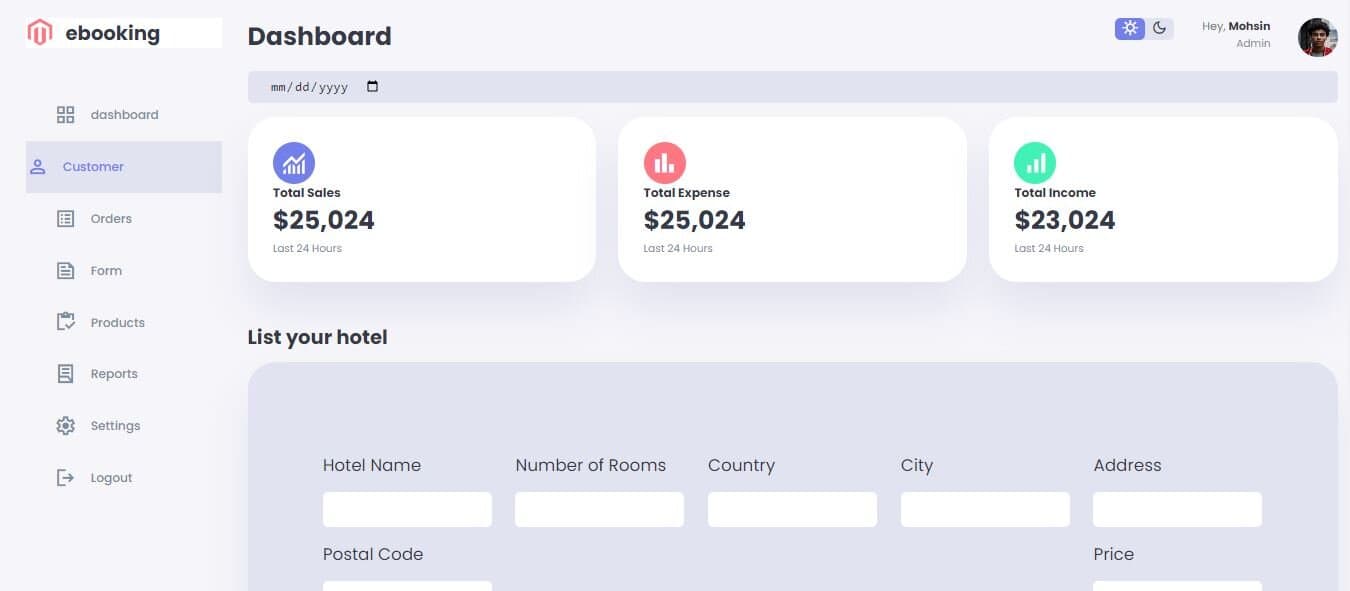Click the Hotel Name input field
1350x591 pixels.
[407, 509]
